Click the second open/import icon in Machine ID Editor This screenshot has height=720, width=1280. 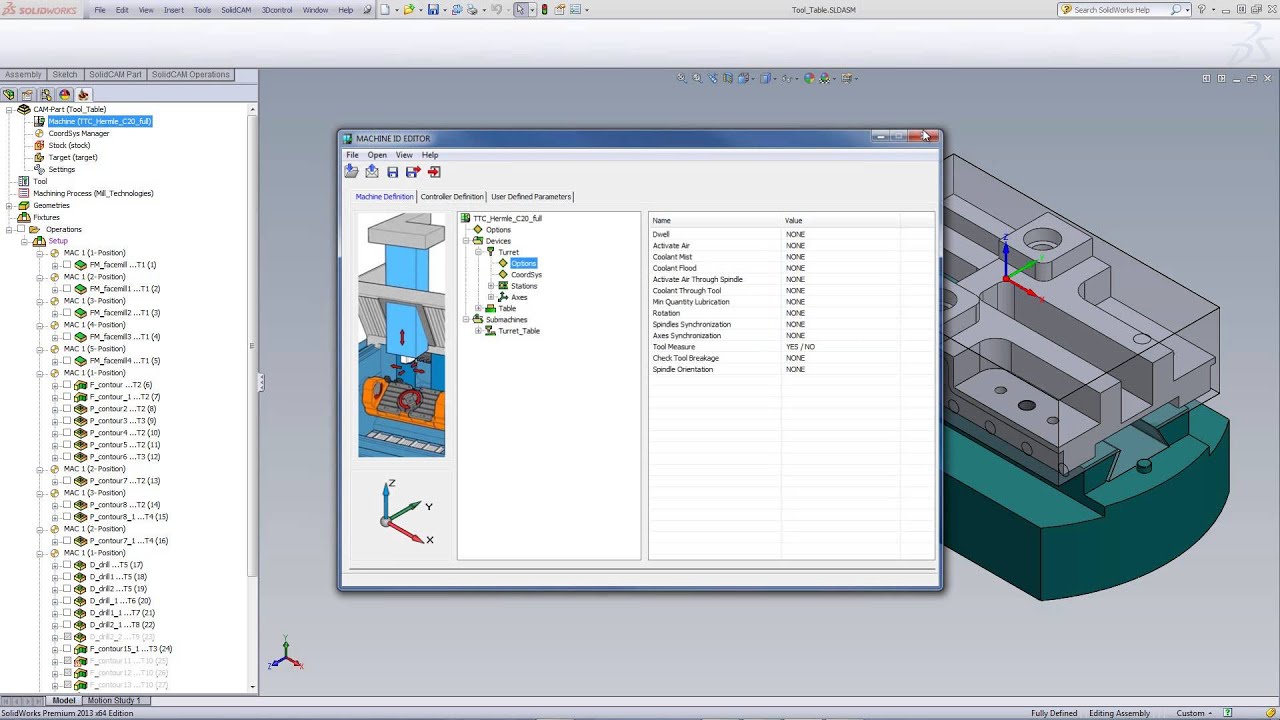click(372, 172)
